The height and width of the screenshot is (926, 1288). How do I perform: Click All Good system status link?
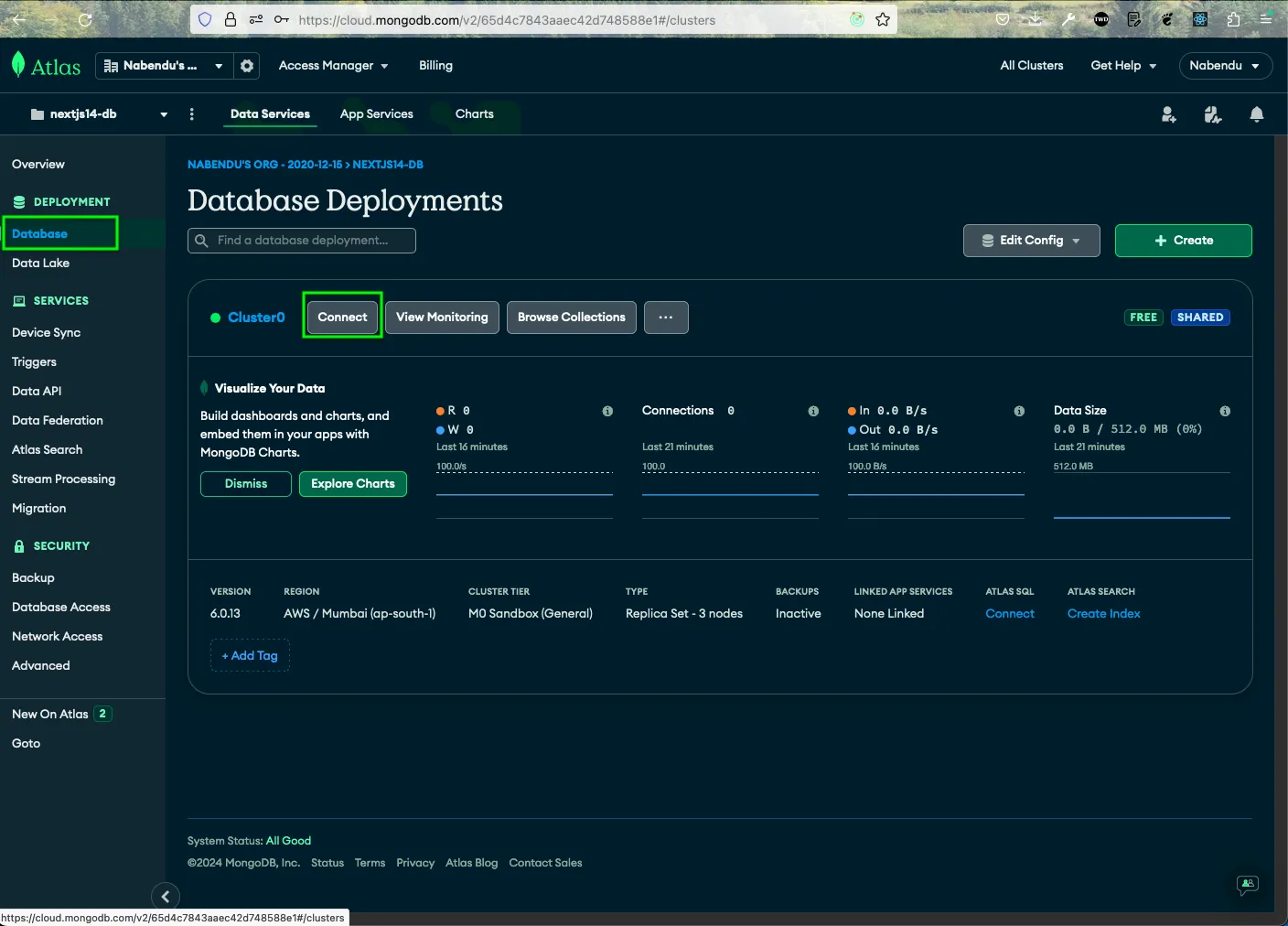[288, 841]
